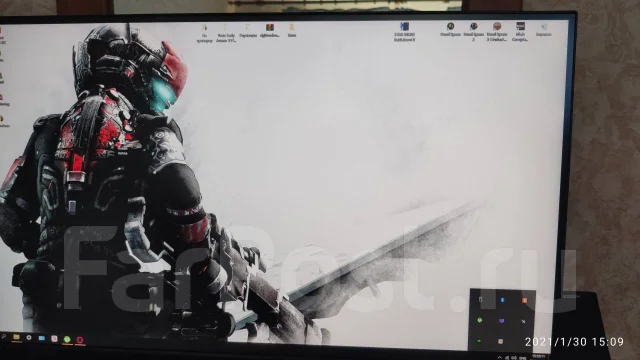Viewport: 640px width, 360px height.
Task: Open the Dead Space 2 desktop shortcut
Action: click(473, 31)
